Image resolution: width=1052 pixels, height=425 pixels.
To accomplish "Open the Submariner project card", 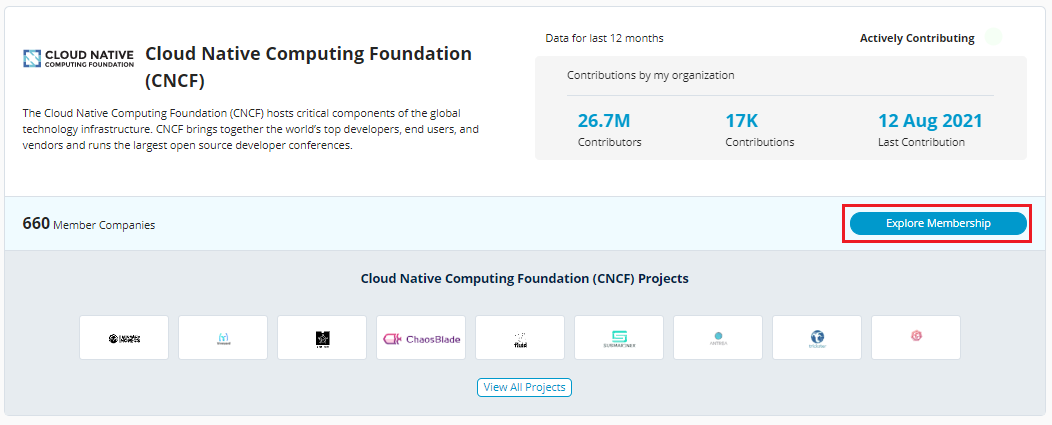I will (x=619, y=338).
